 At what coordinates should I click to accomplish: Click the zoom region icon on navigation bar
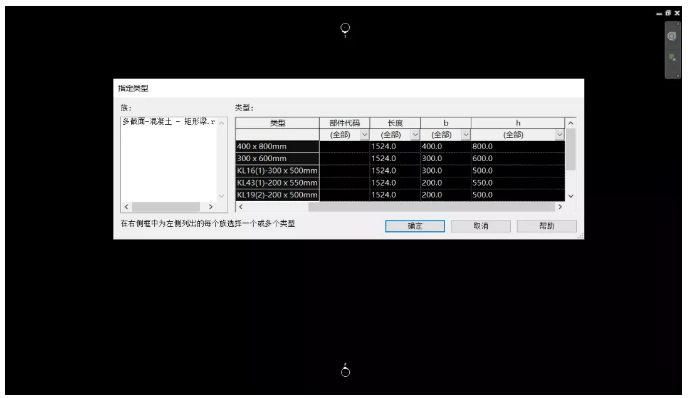pyautogui.click(x=672, y=57)
